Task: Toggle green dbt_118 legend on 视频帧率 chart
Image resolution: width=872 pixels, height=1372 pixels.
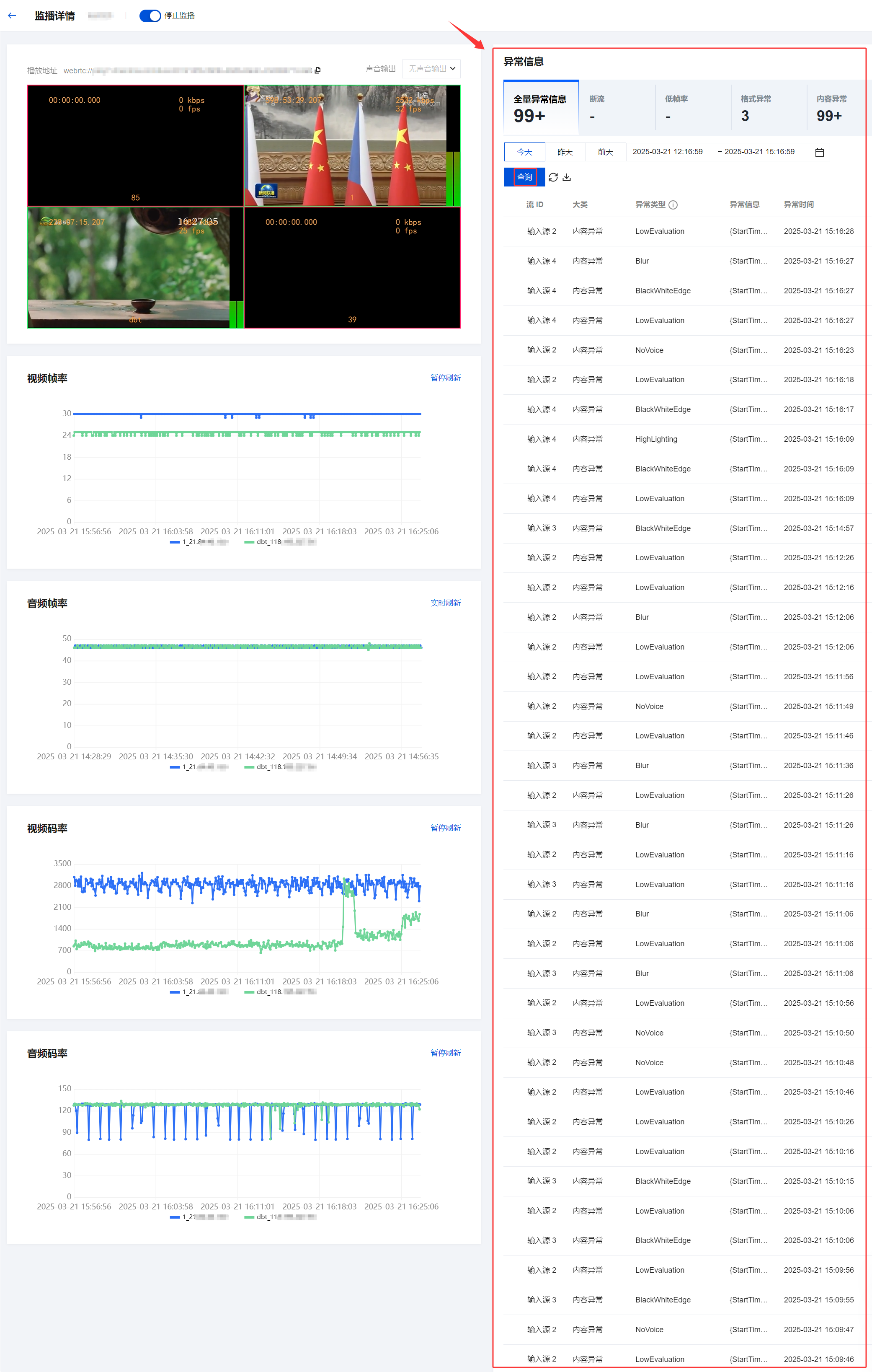Action: coord(280,542)
